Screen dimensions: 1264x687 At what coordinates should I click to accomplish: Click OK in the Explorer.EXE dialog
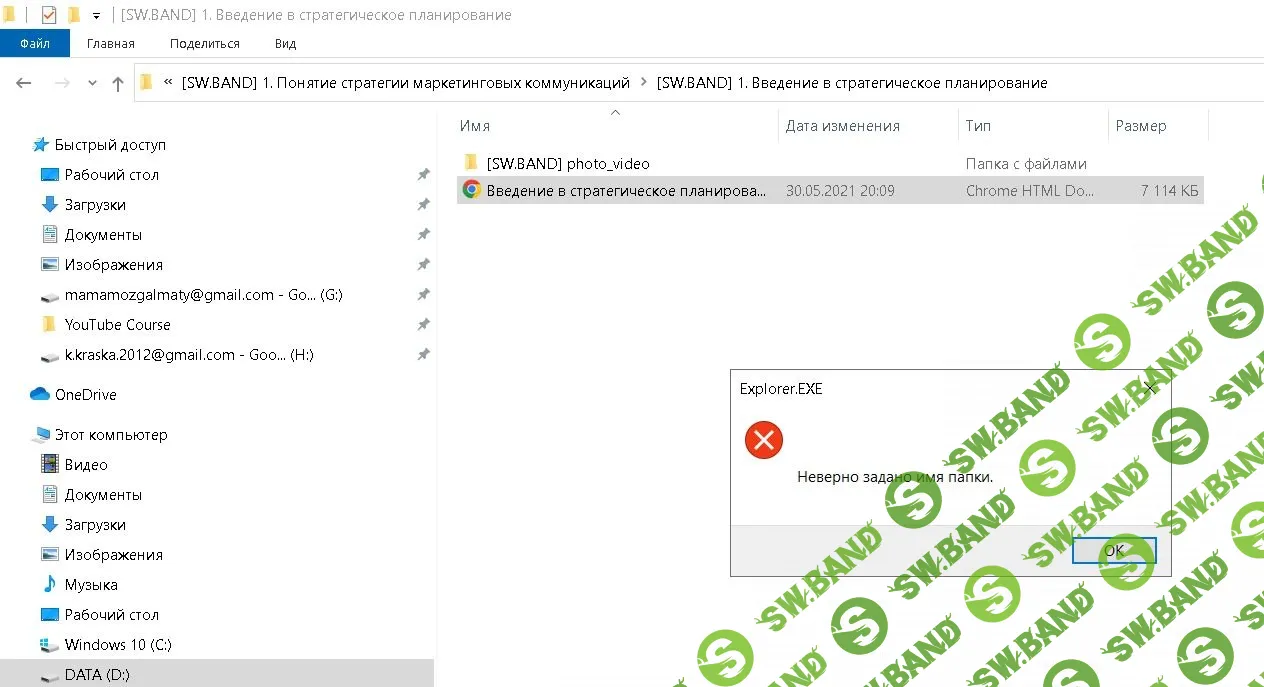tap(1113, 550)
